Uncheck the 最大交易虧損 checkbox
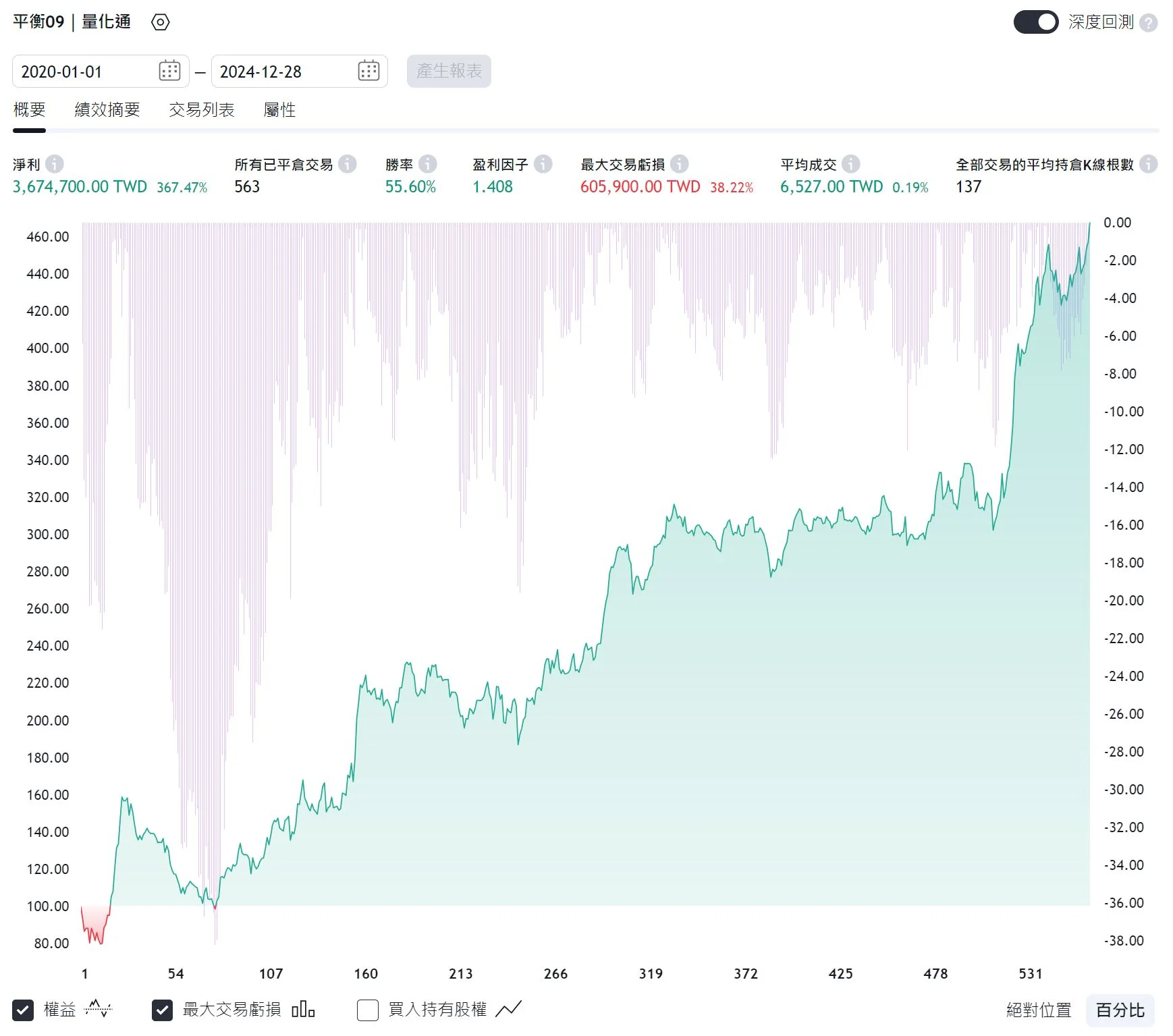Viewport: 1173px width, 1036px height. [x=162, y=1010]
